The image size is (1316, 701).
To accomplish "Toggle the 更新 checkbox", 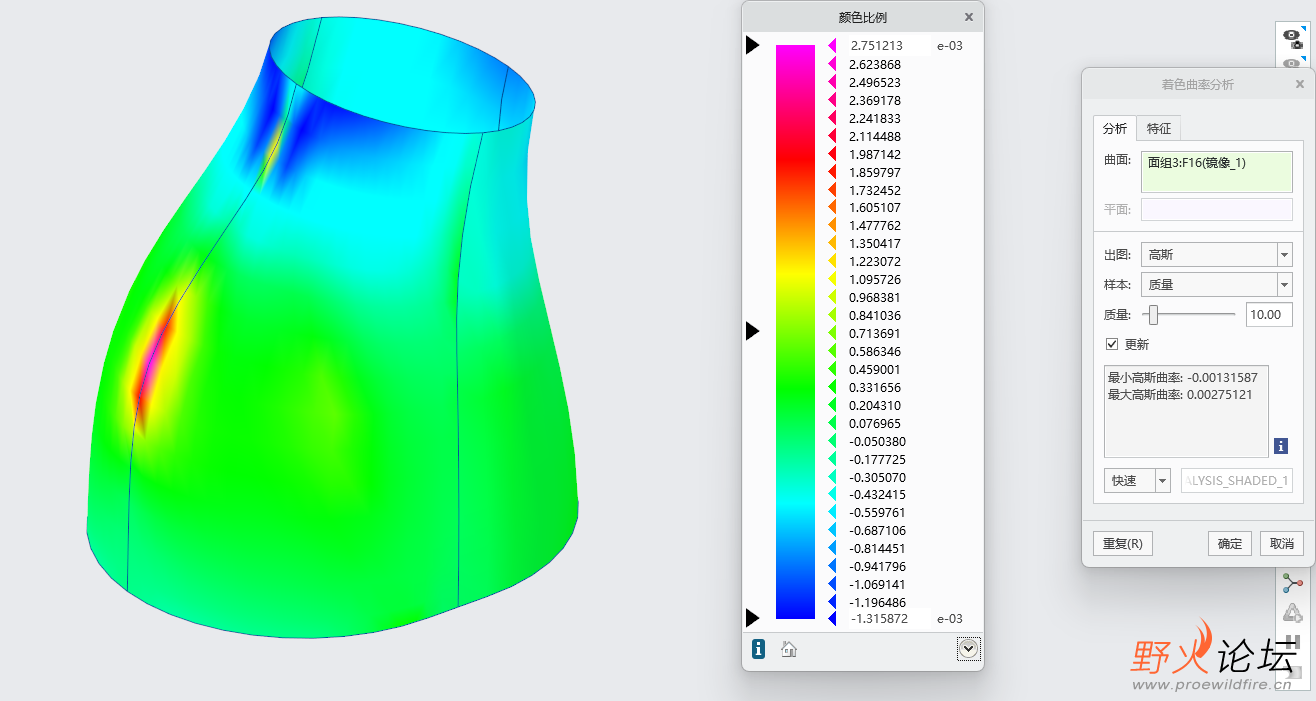I will click(x=1112, y=344).
